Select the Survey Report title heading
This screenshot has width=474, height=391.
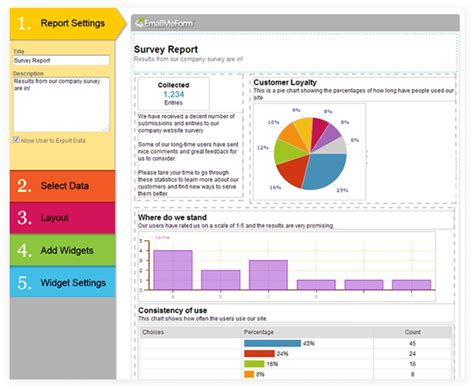pyautogui.click(x=166, y=49)
